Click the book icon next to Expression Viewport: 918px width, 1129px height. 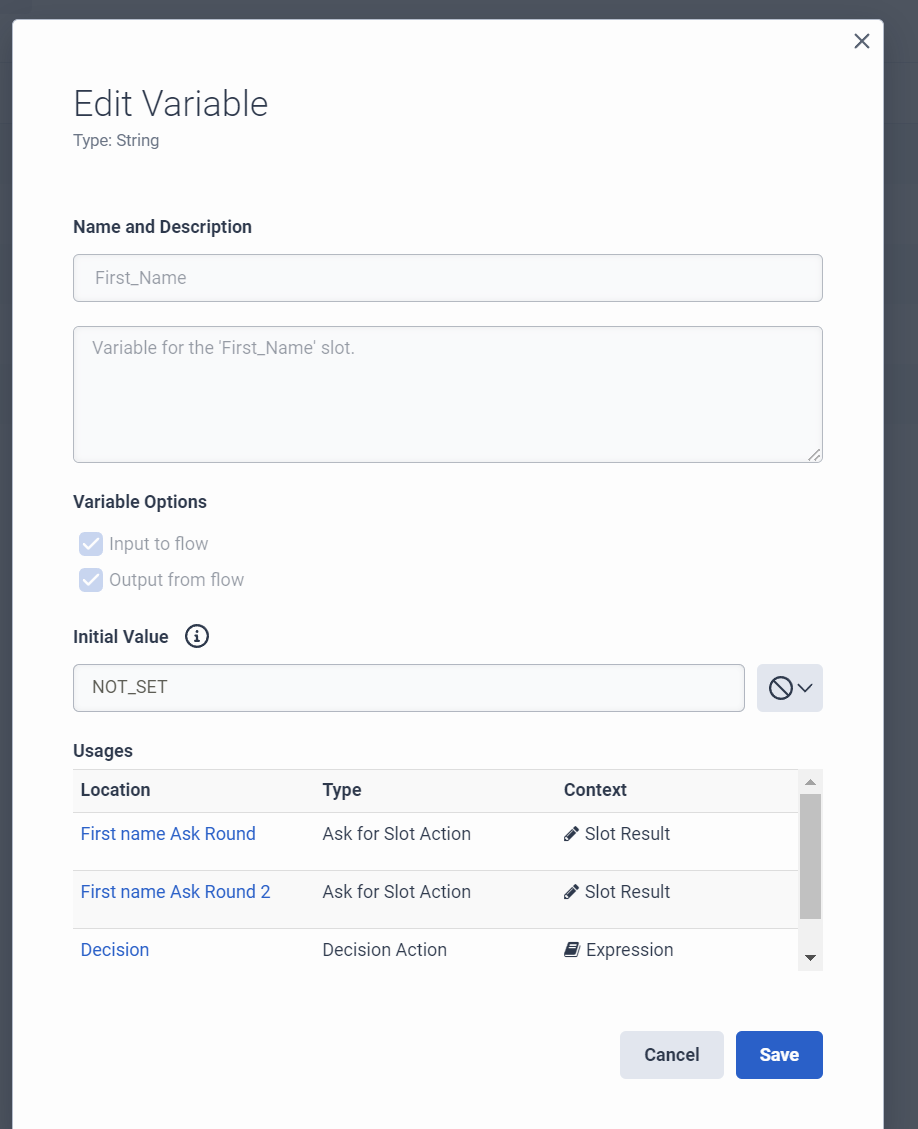[572, 950]
